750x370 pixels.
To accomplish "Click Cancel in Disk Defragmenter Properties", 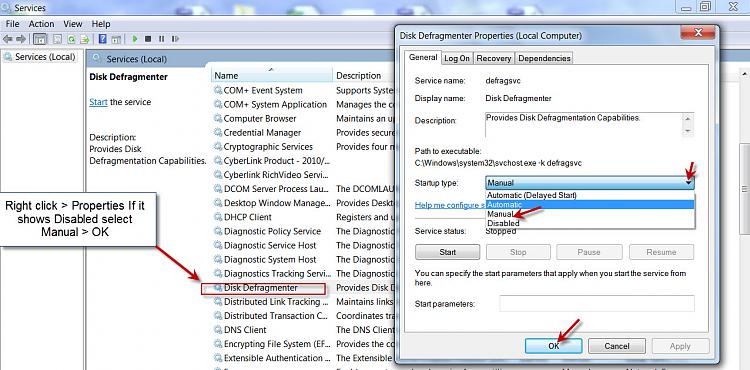I will [617, 346].
